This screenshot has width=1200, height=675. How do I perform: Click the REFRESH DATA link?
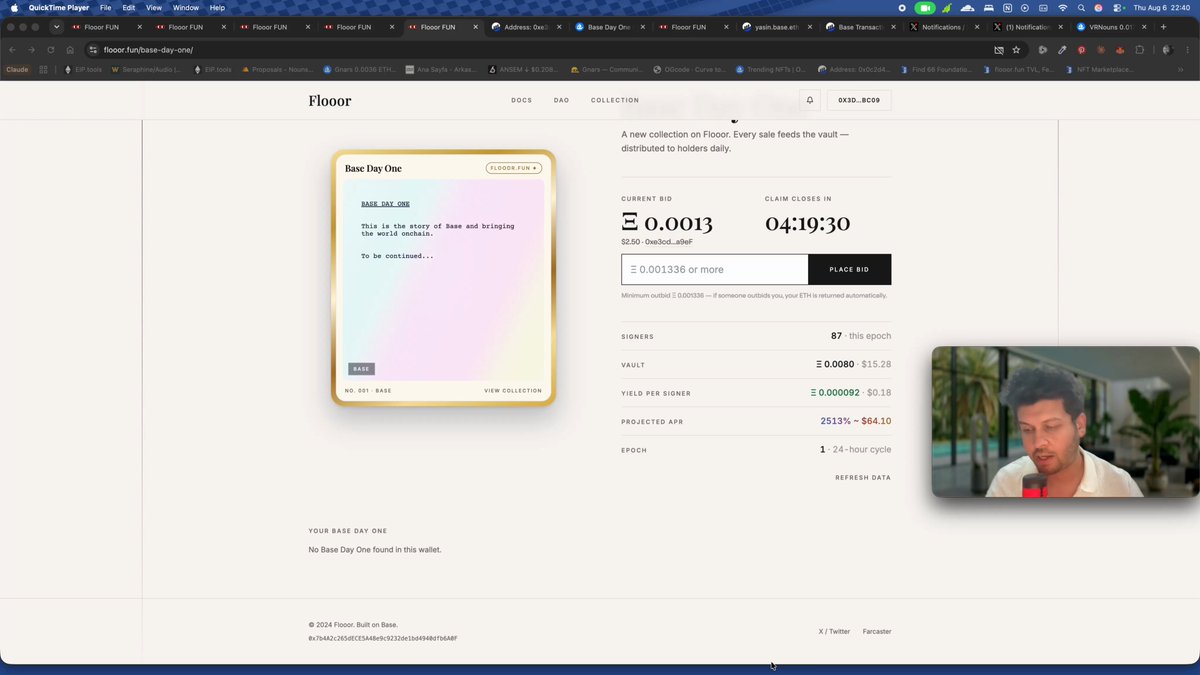tap(863, 478)
